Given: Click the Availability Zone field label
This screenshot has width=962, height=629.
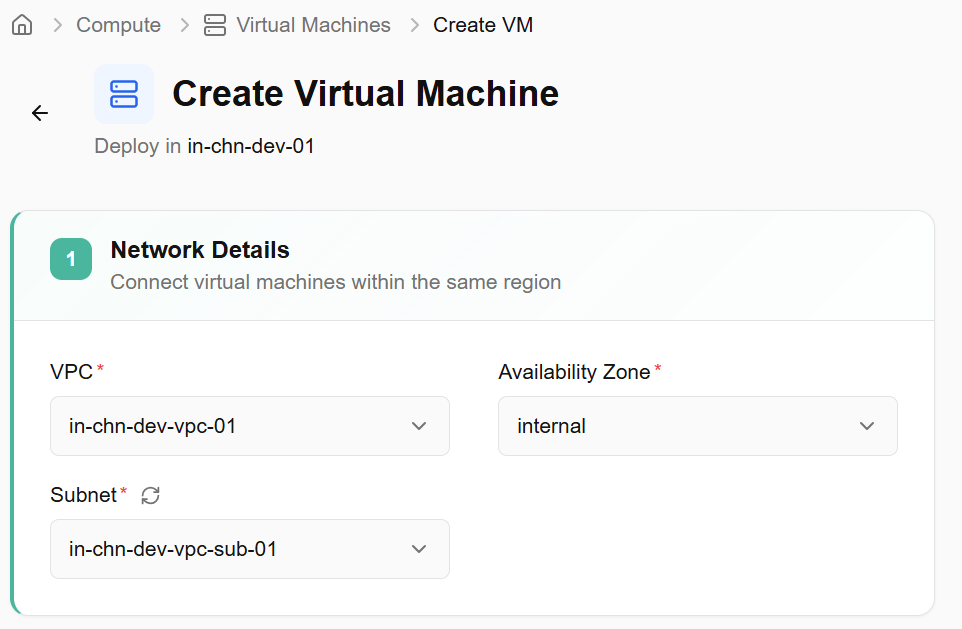Looking at the screenshot, I should (574, 372).
